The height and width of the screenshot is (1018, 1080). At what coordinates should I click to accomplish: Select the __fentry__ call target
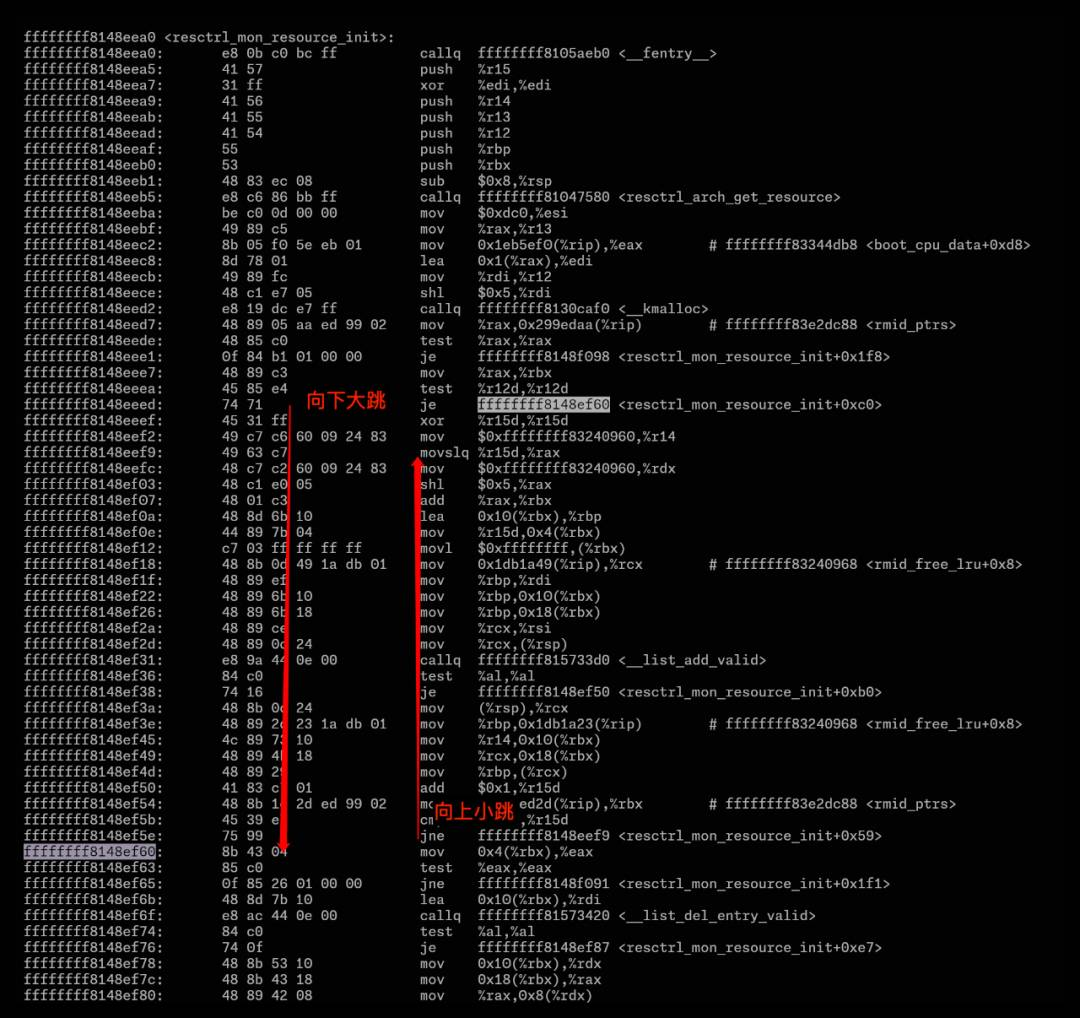pos(667,53)
